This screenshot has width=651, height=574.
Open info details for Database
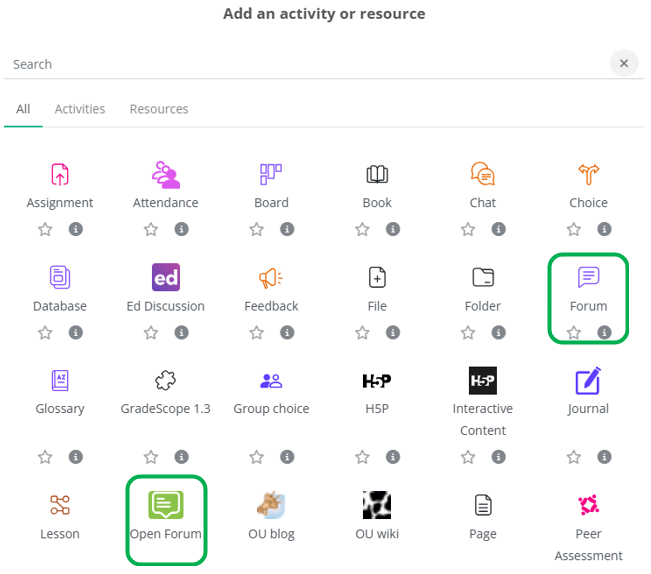coord(76,333)
